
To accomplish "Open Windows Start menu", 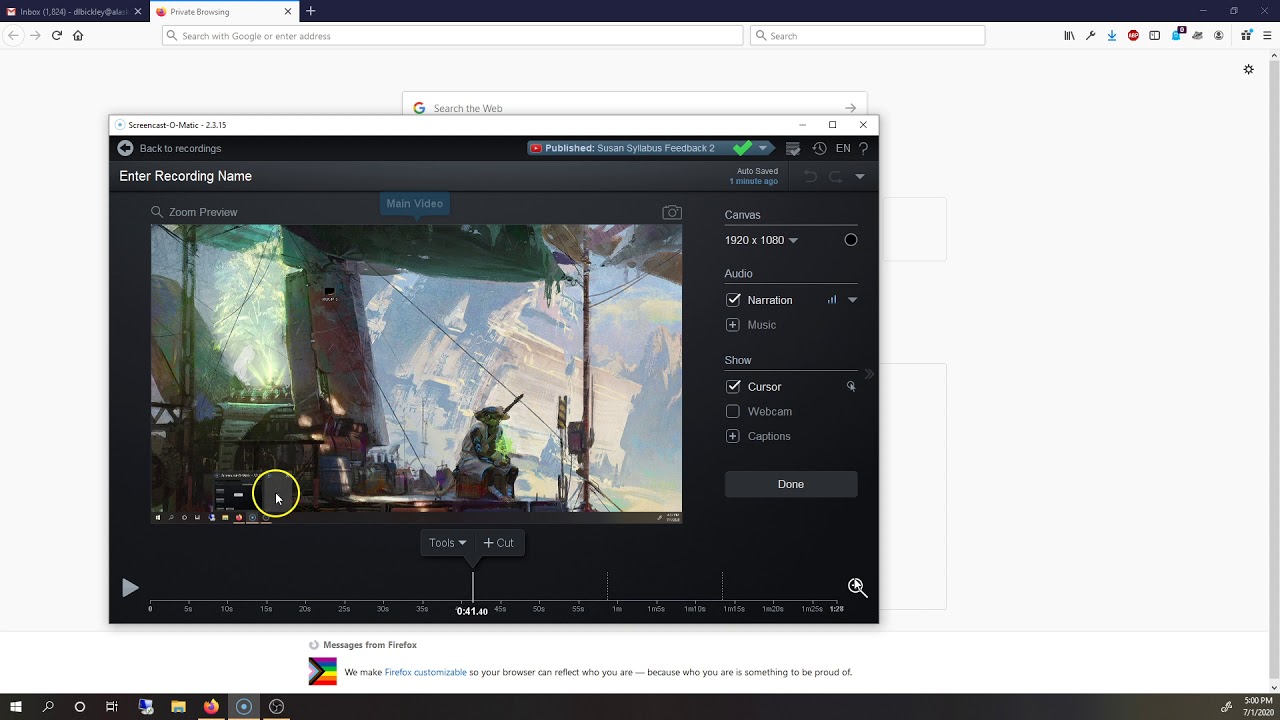I will (16, 707).
